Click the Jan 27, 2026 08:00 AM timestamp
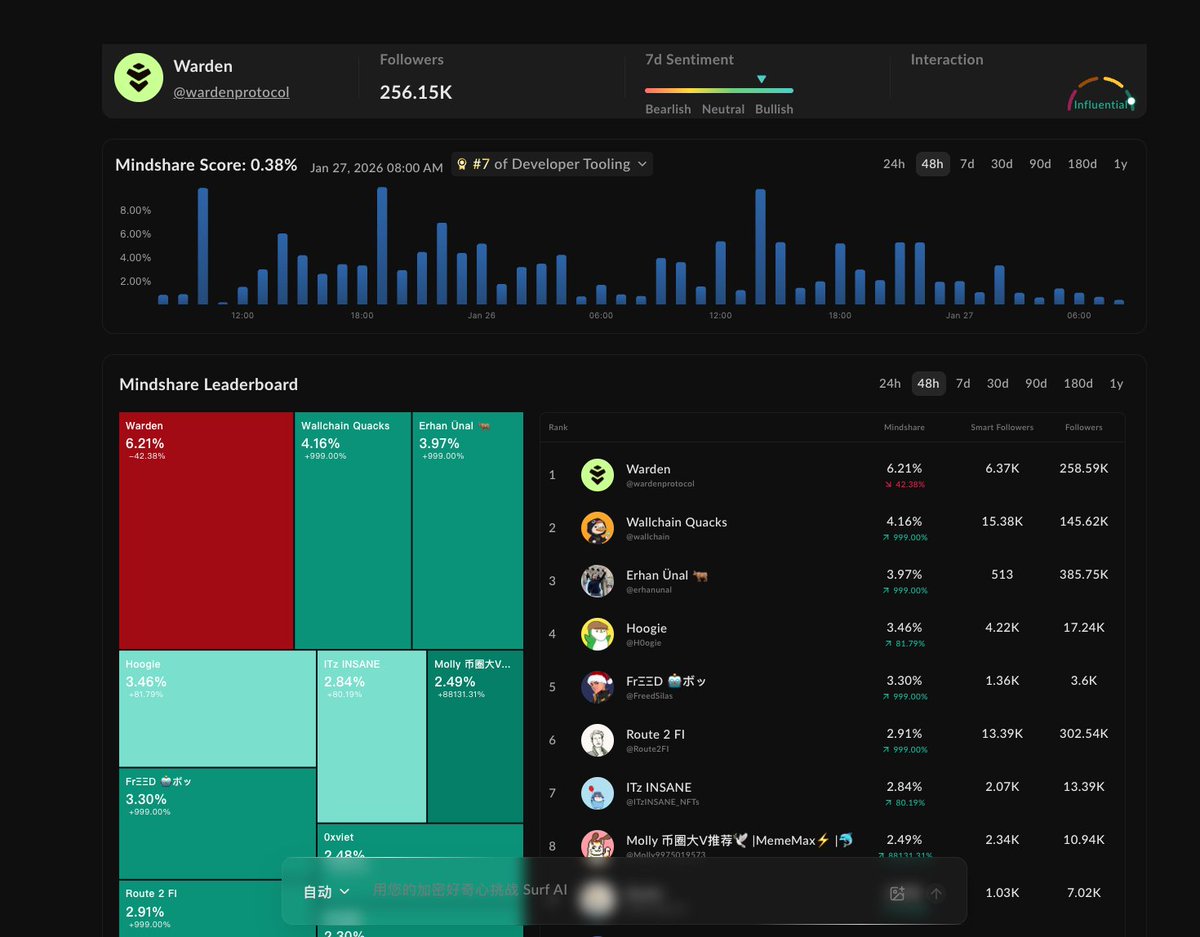The height and width of the screenshot is (937, 1200). (x=376, y=168)
